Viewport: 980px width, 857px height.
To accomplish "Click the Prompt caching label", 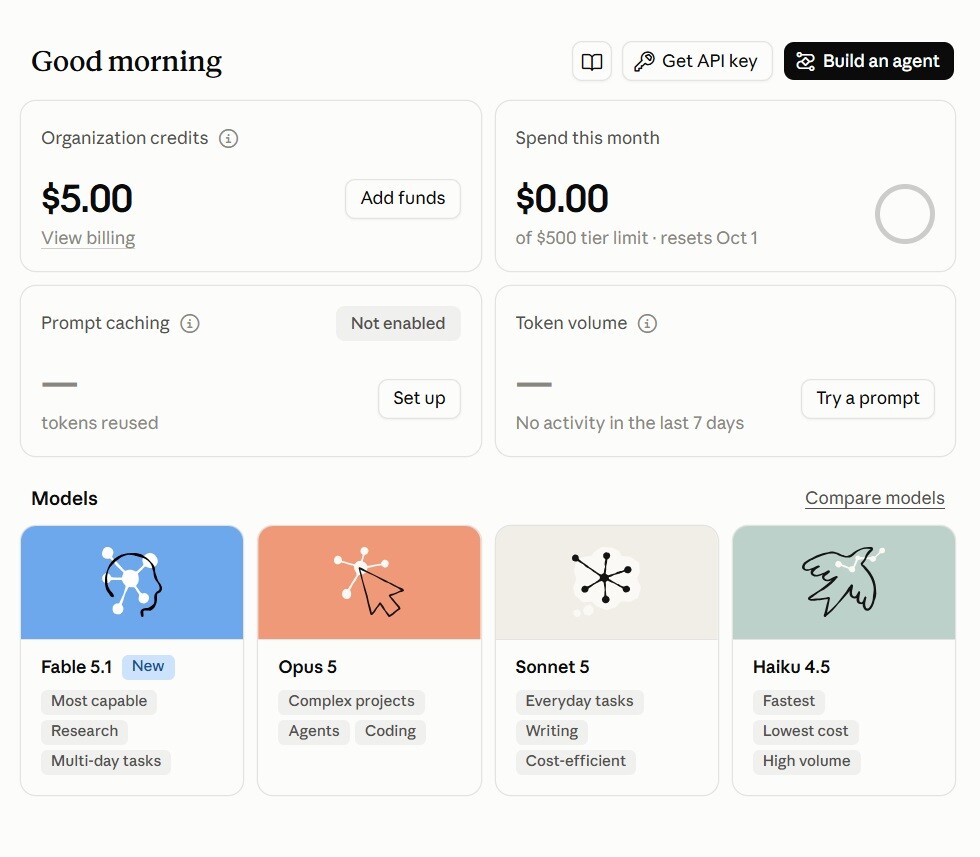I will [105, 323].
